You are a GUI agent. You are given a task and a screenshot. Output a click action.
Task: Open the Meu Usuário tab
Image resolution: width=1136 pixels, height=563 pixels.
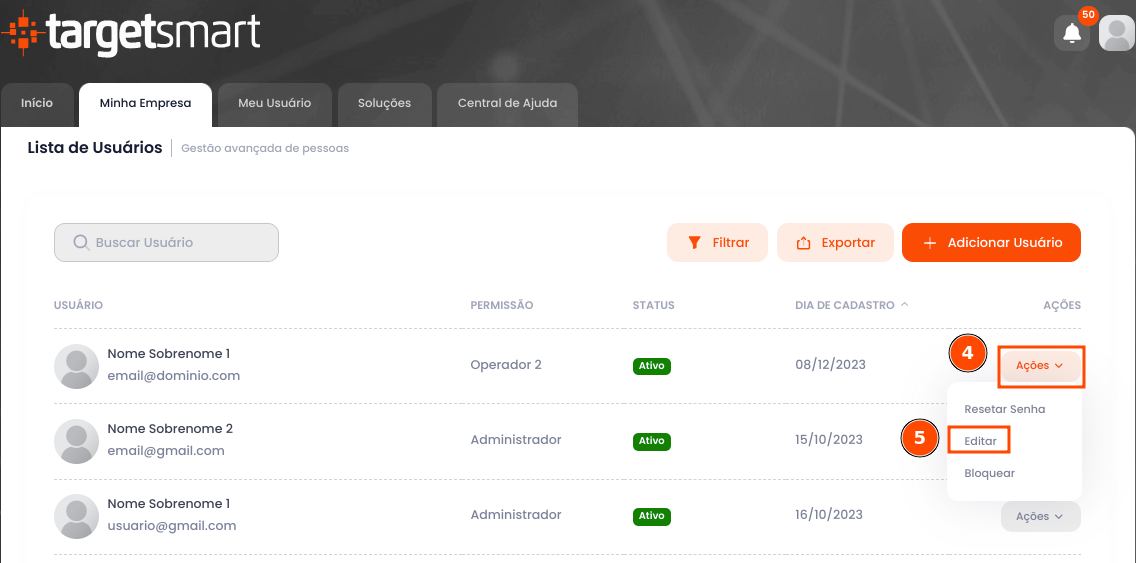(274, 104)
